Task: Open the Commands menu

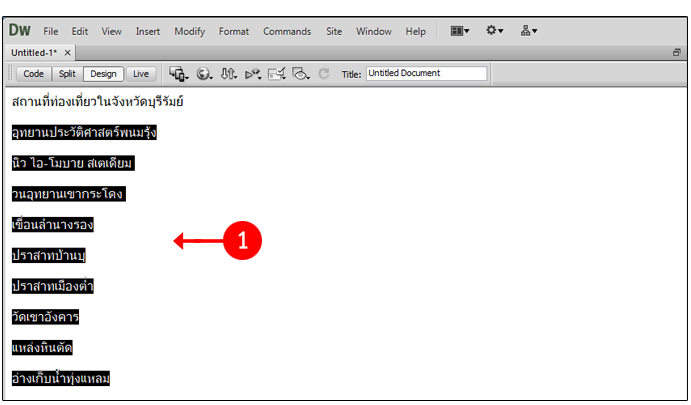Action: [x=287, y=32]
